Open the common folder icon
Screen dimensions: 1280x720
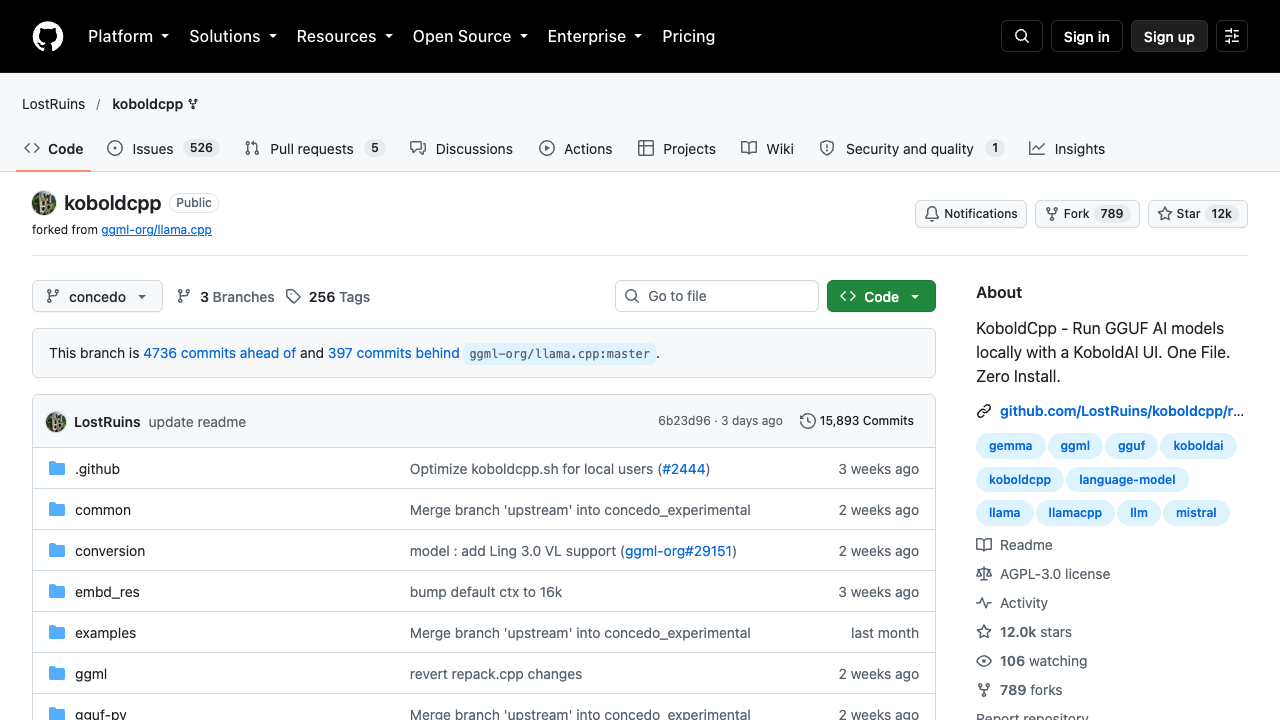tap(57, 510)
